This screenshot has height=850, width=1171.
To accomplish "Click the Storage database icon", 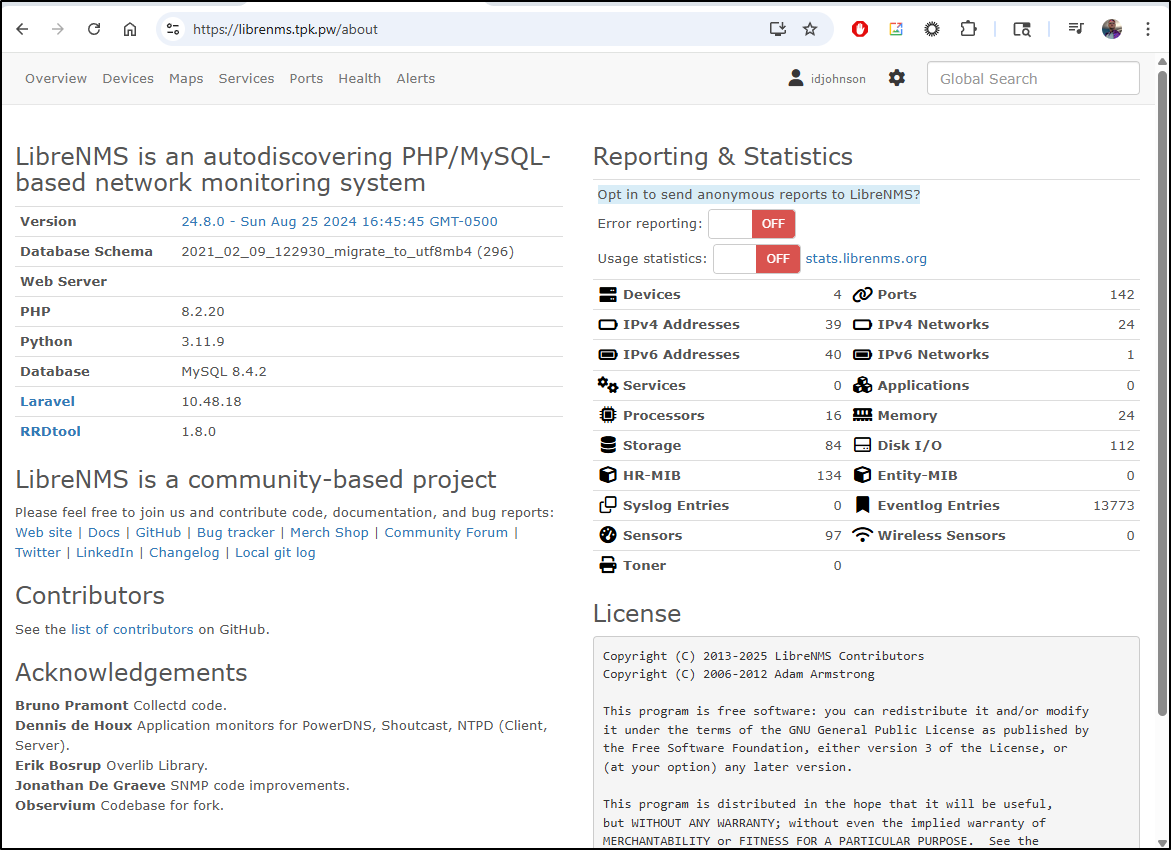I will [x=608, y=445].
